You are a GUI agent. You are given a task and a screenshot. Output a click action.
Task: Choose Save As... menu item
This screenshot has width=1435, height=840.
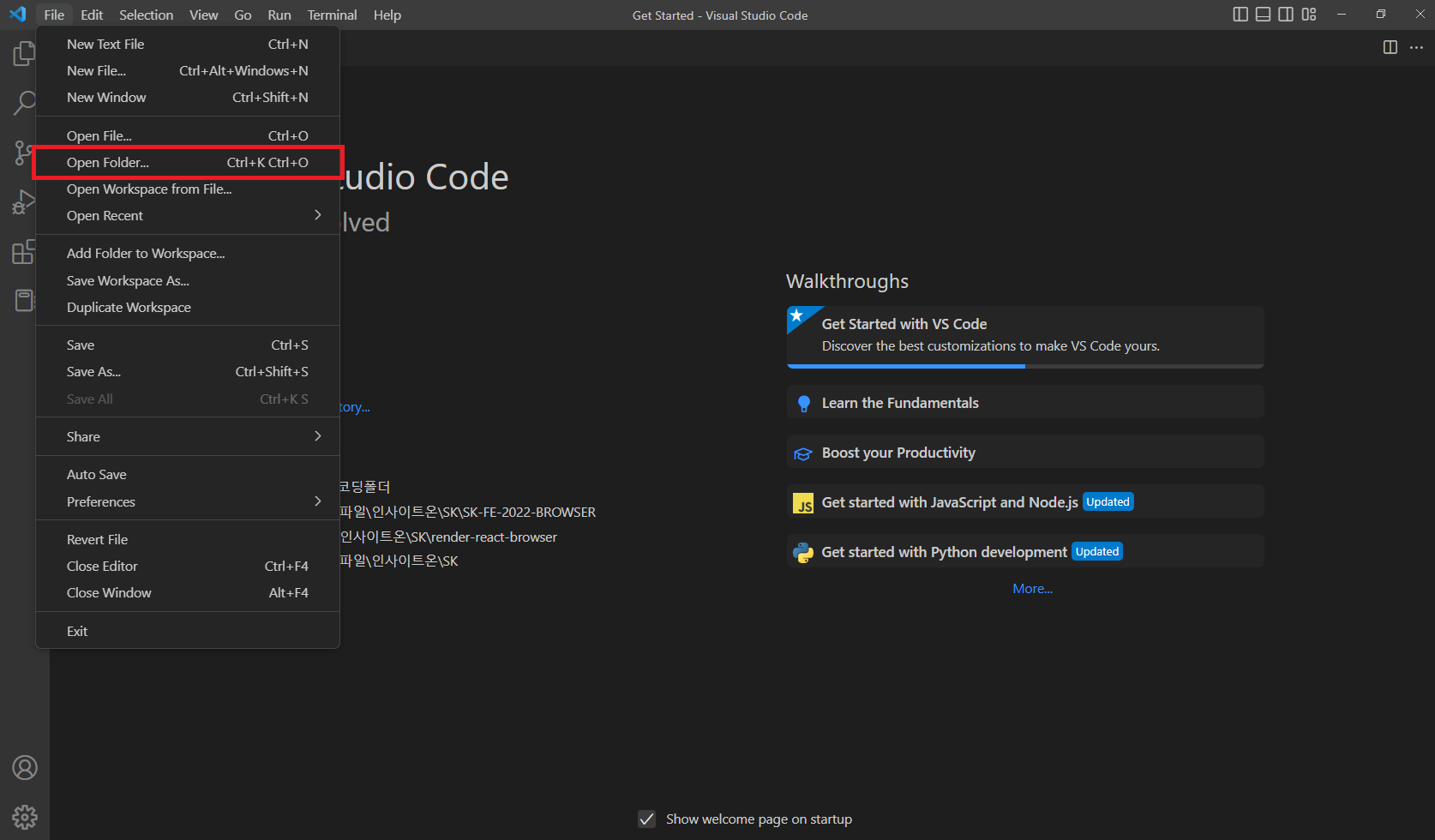point(188,371)
